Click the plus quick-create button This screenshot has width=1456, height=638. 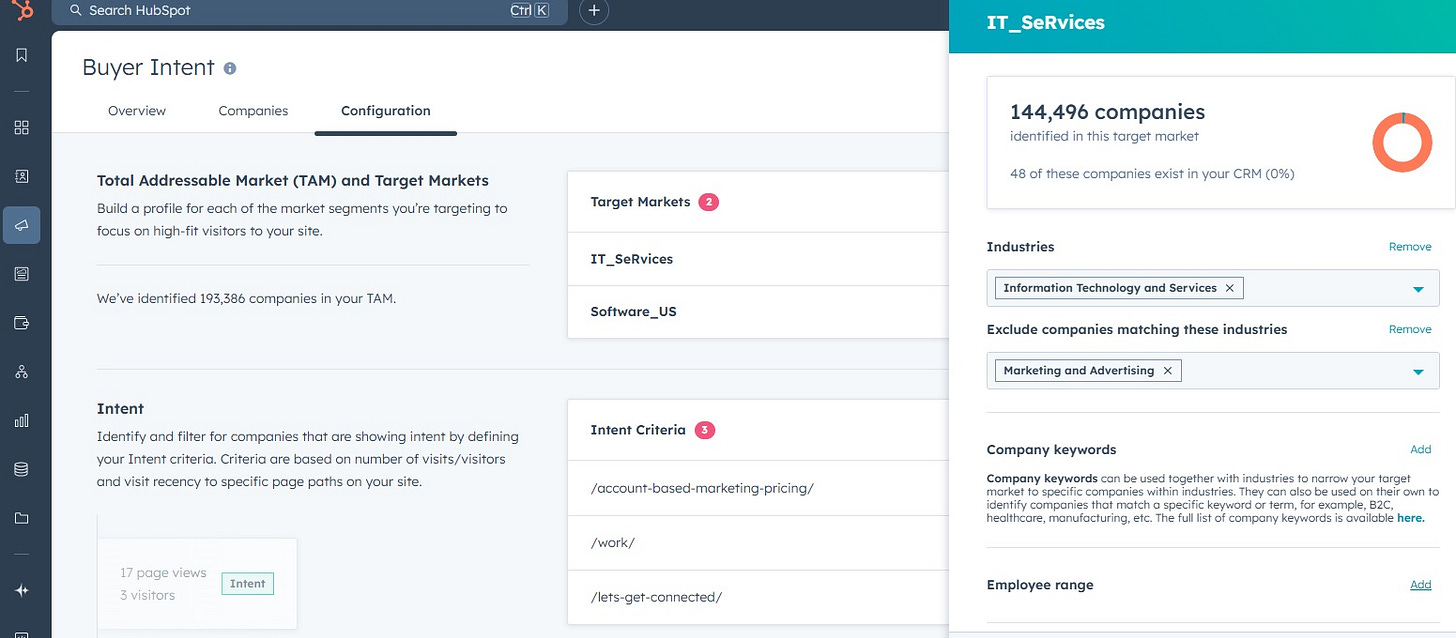pyautogui.click(x=594, y=10)
